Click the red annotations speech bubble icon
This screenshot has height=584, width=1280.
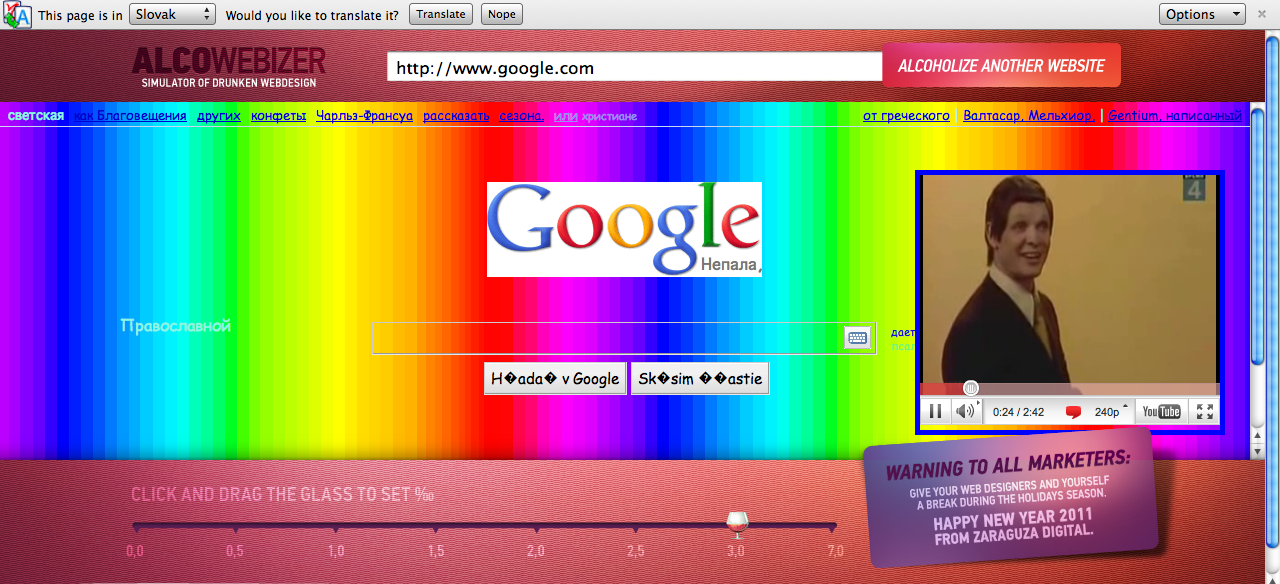(1074, 412)
